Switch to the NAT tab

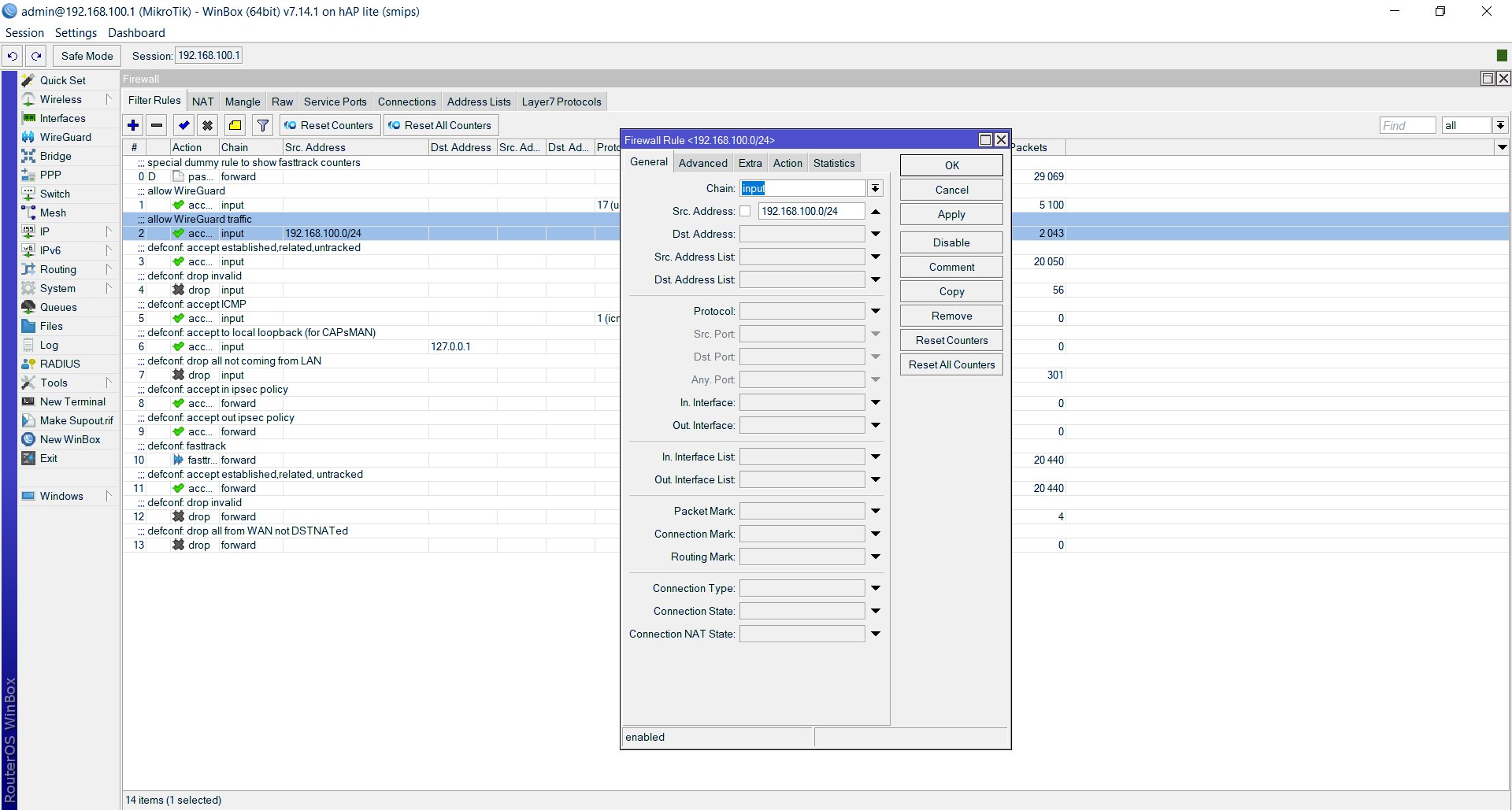click(x=202, y=102)
